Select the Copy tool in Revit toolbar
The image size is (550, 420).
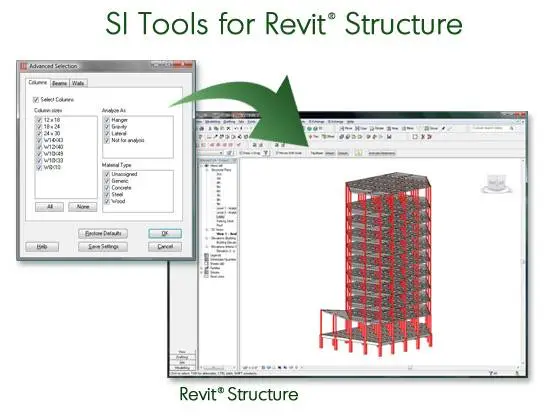pos(361,128)
